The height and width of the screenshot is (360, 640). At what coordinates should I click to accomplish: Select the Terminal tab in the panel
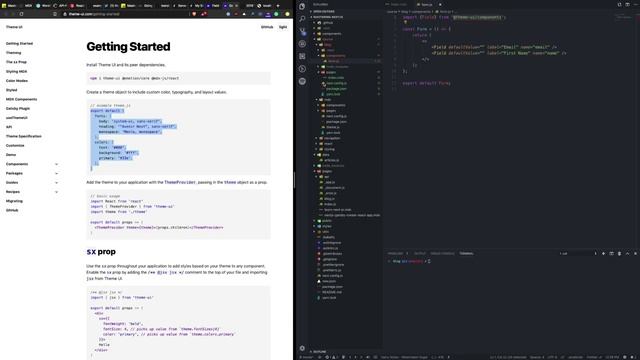pyautogui.click(x=466, y=253)
